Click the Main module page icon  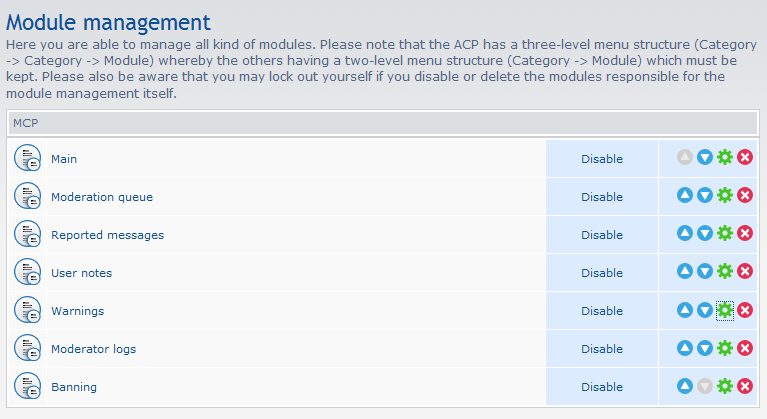click(26, 159)
